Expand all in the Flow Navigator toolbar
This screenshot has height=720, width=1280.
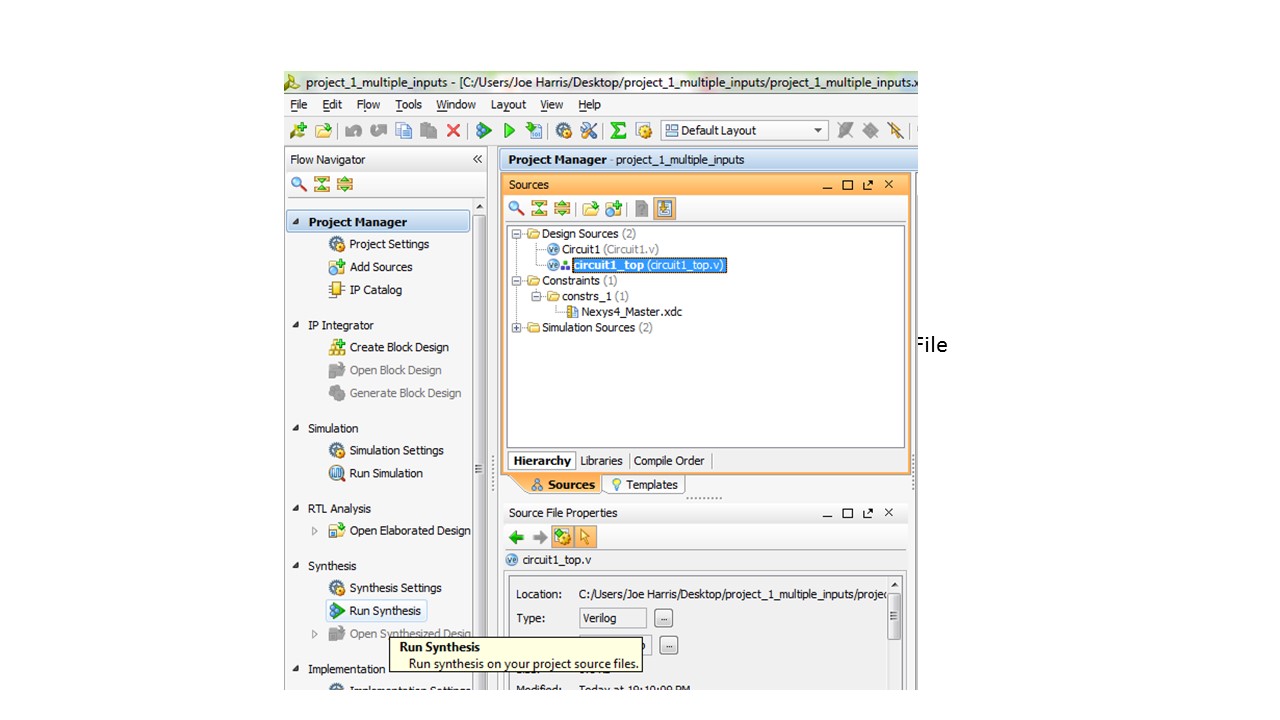click(345, 184)
